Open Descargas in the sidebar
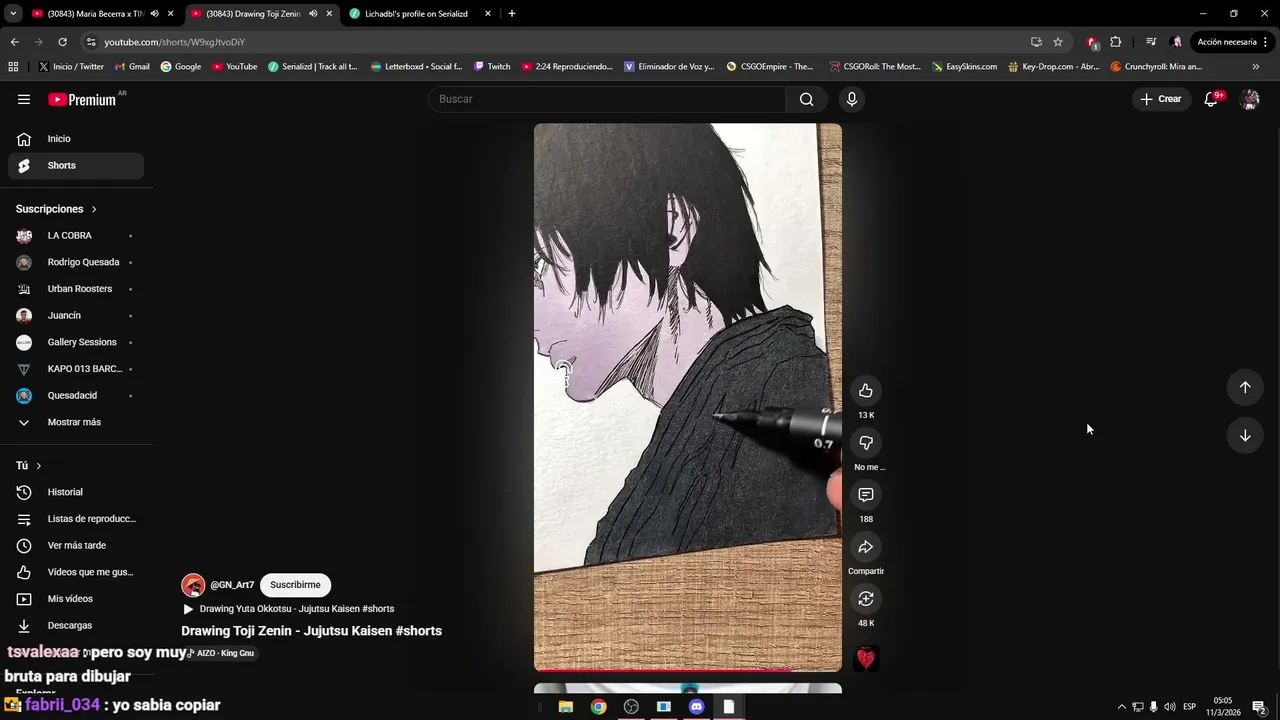 76,625
